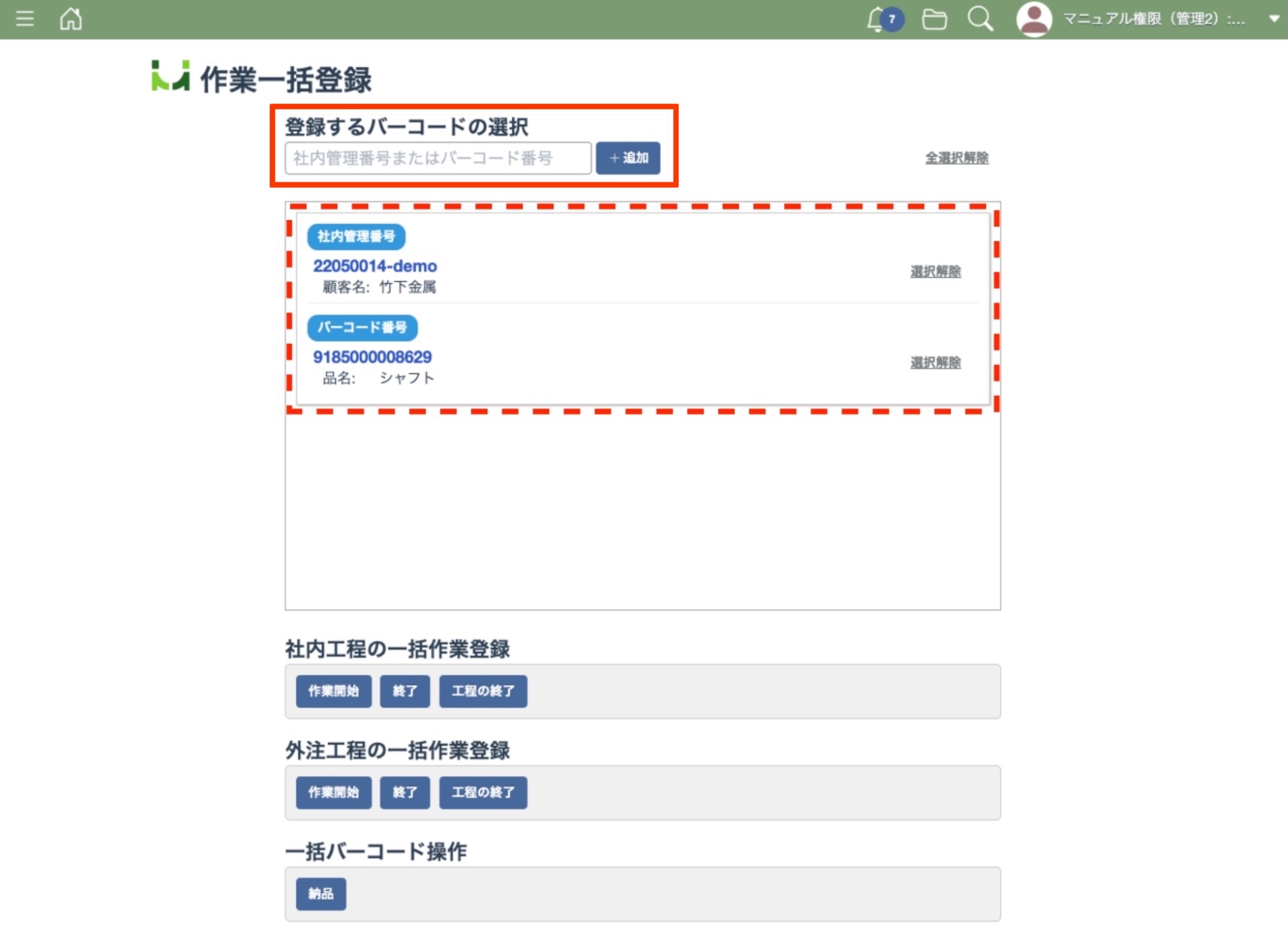Click the 全選択解除 link
This screenshot has height=927, width=1288.
(956, 159)
